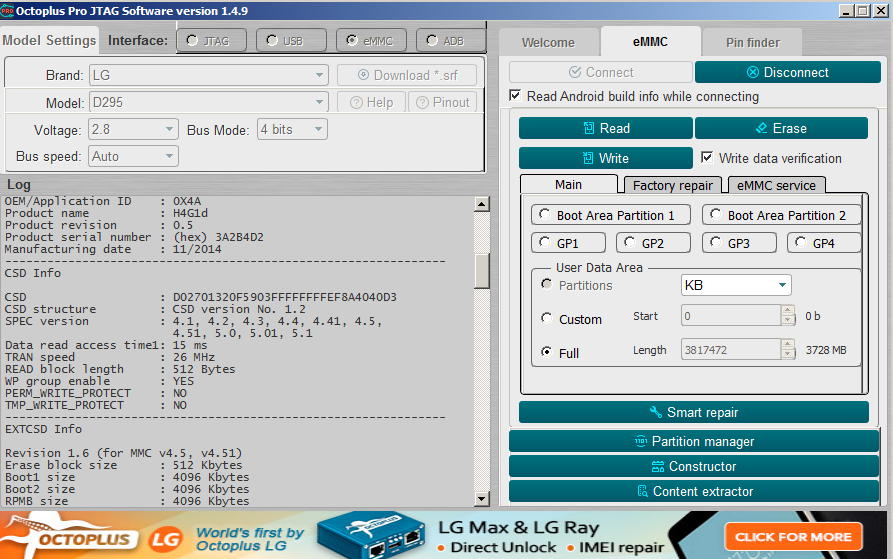
Task: Switch to the eMMC tab
Action: pyautogui.click(x=650, y=42)
